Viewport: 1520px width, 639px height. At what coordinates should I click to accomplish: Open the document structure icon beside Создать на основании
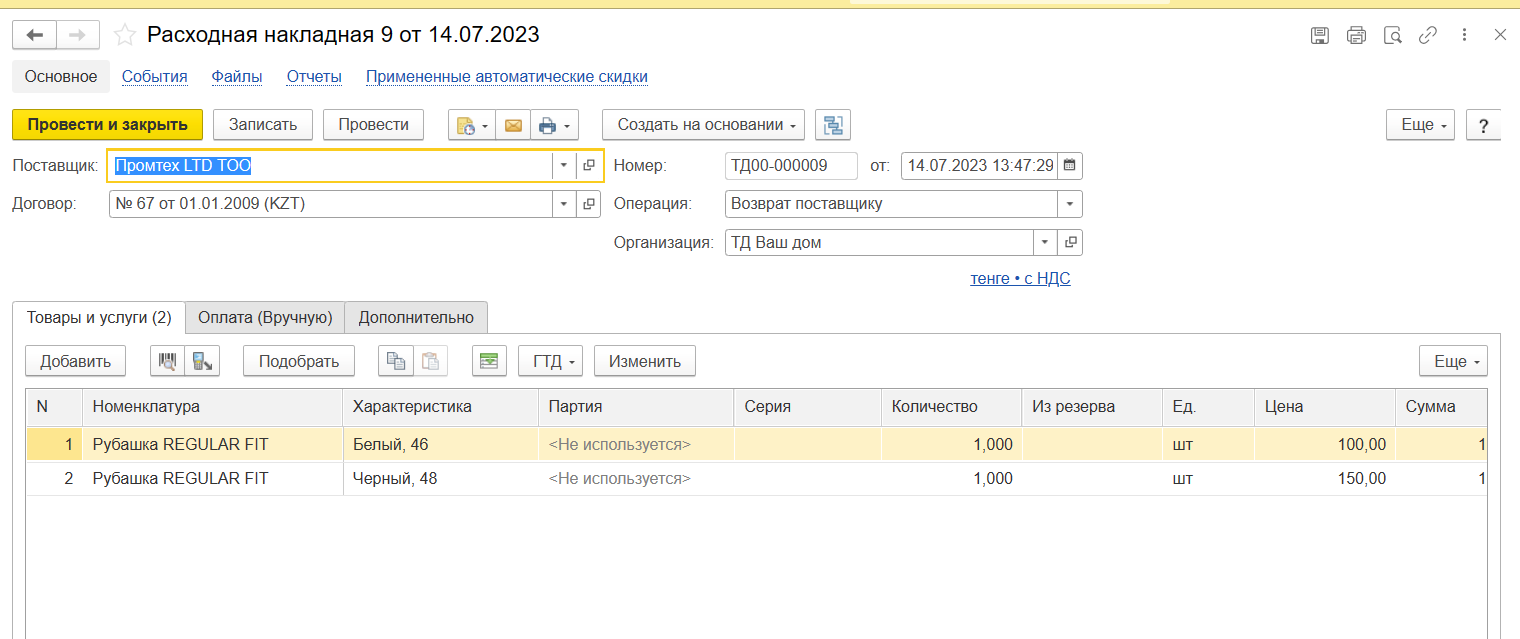coord(832,125)
